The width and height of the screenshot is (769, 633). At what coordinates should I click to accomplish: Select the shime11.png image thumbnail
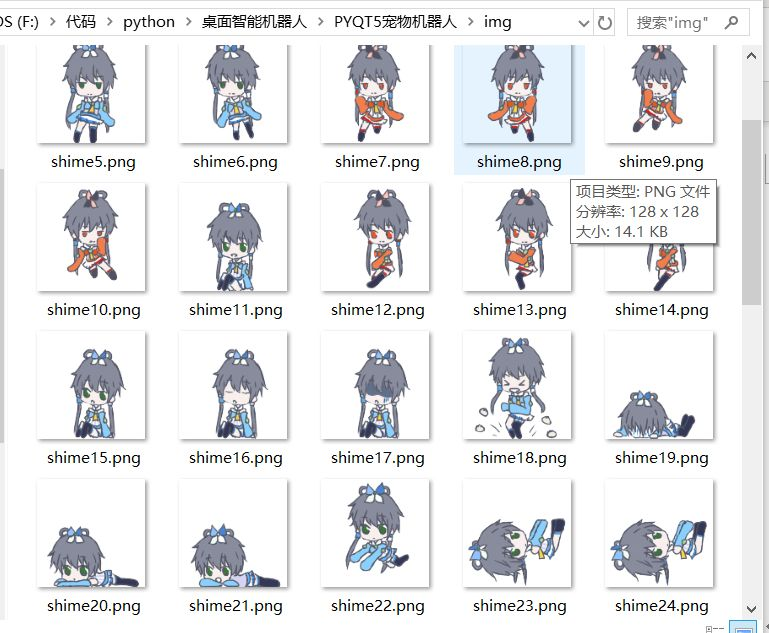[233, 237]
